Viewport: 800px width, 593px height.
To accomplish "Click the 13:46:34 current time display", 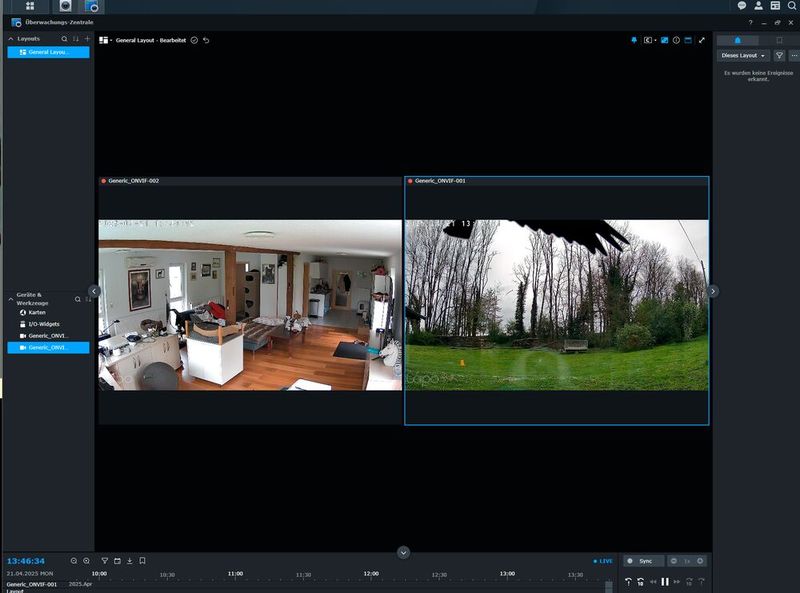I will pos(26,561).
